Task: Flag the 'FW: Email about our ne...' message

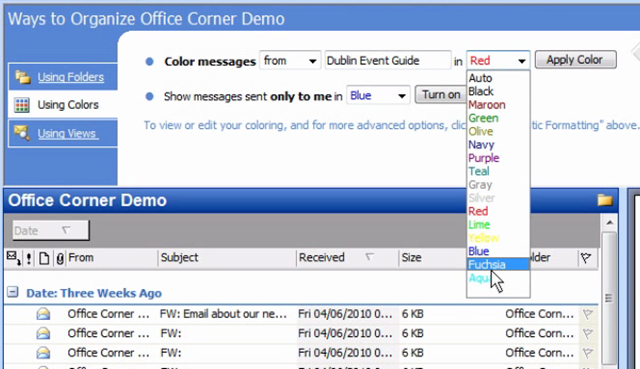Action: [588, 314]
